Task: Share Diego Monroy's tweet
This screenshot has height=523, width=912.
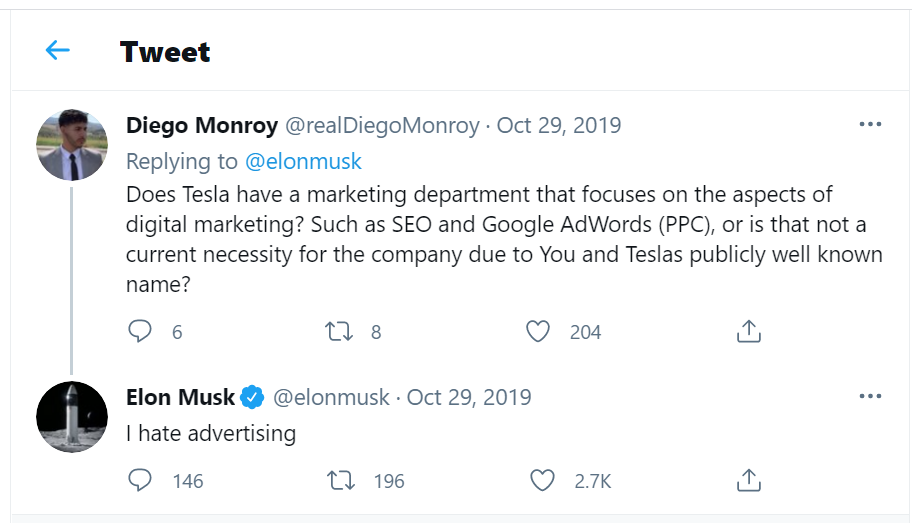Action: click(x=749, y=331)
